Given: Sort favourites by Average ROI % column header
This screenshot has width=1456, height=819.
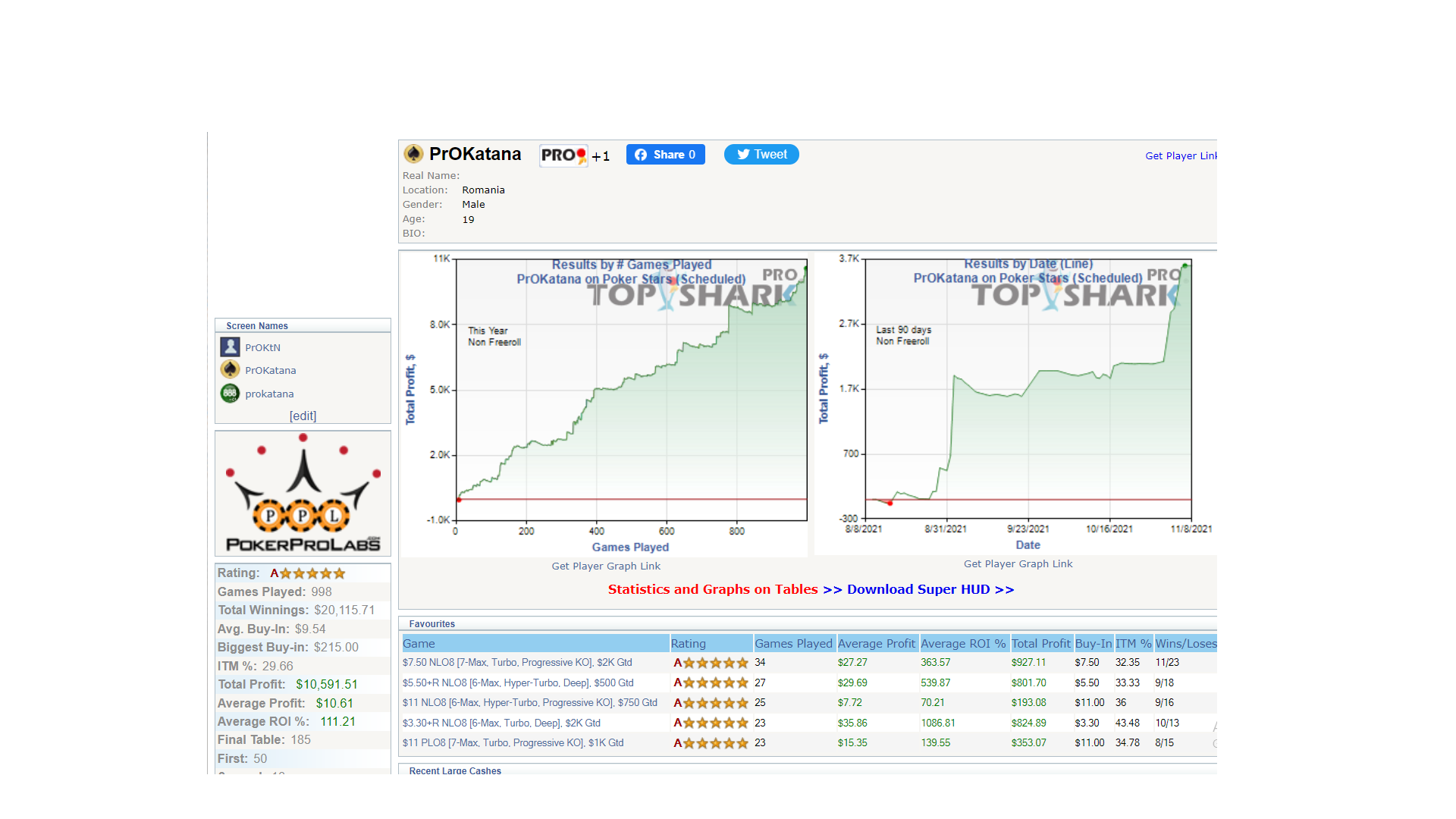Looking at the screenshot, I should point(963,644).
